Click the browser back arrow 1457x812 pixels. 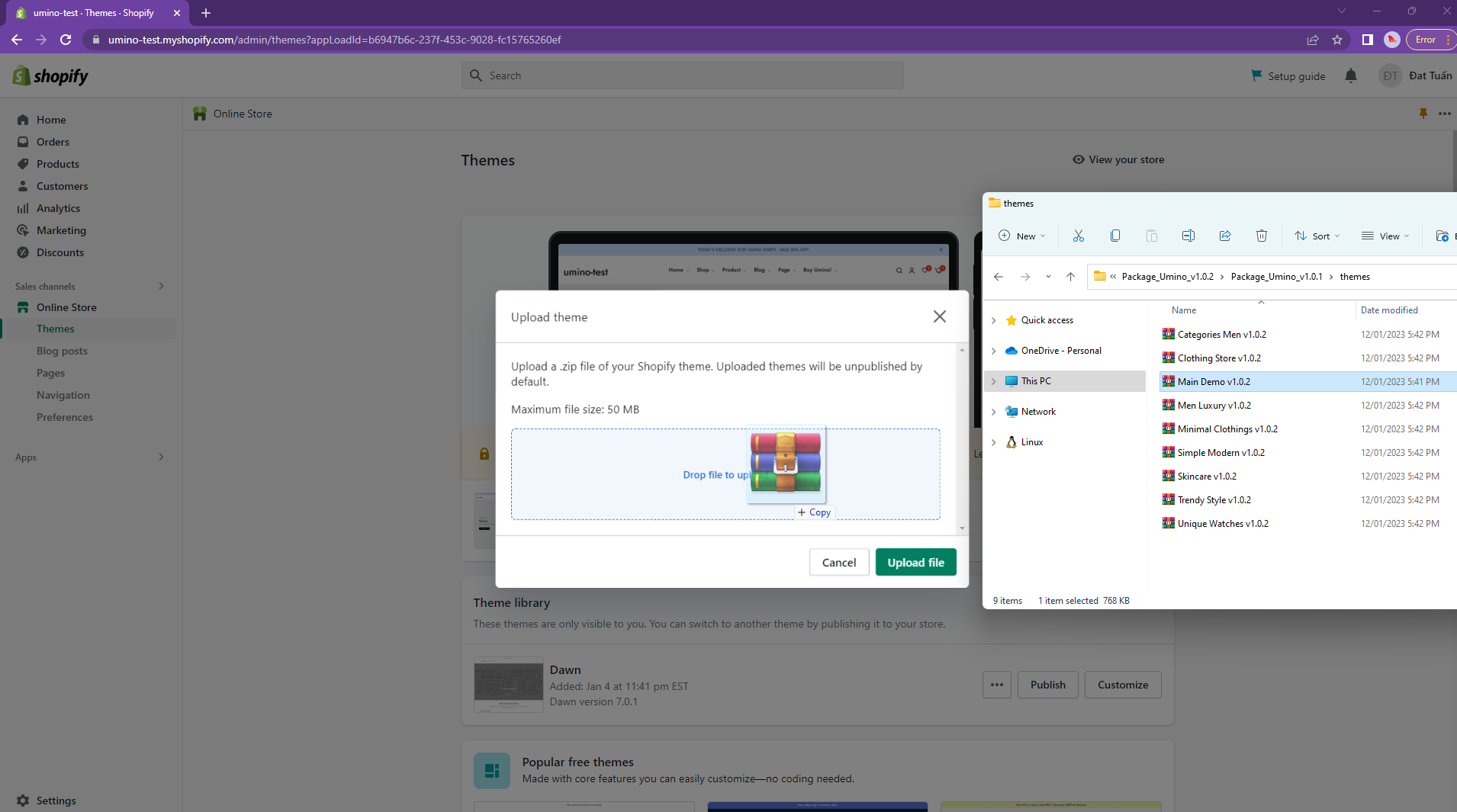pyautogui.click(x=17, y=40)
